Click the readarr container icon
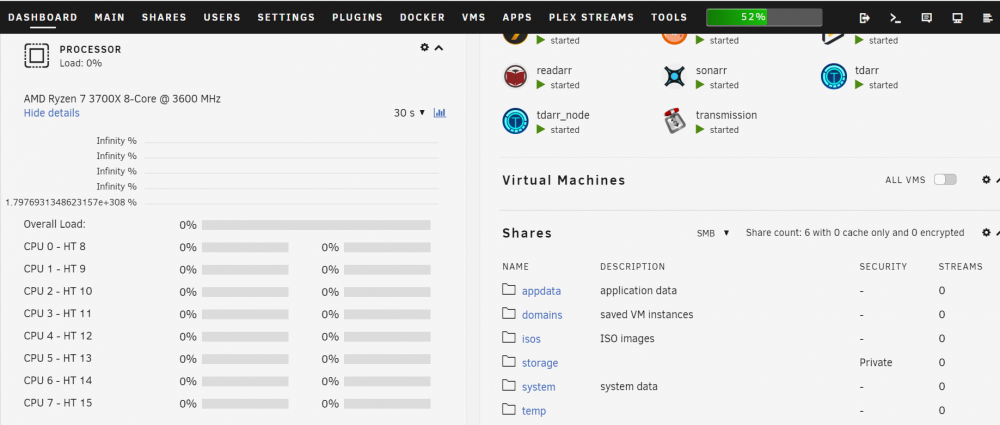Image resolution: width=1000 pixels, height=425 pixels. [x=515, y=76]
